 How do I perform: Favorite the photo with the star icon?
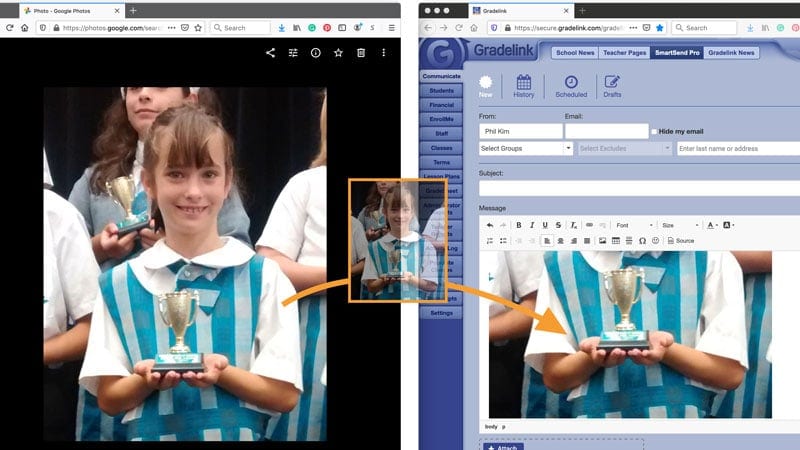point(338,53)
